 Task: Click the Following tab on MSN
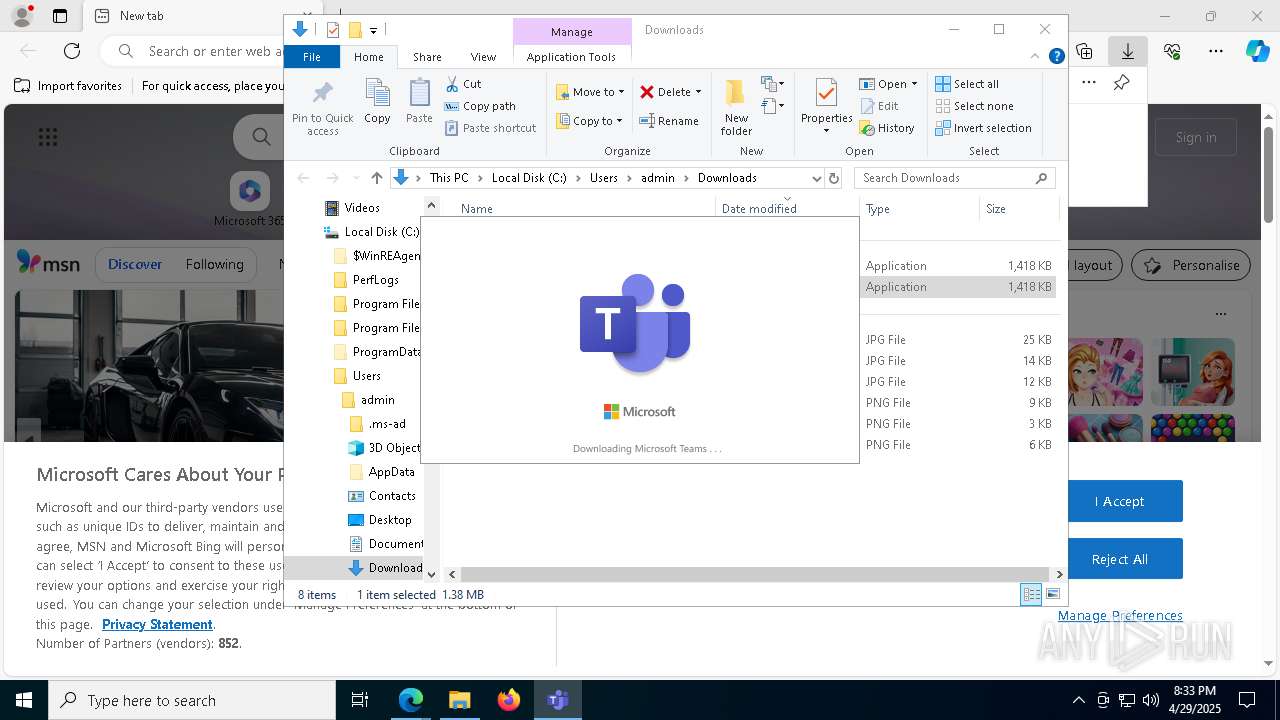[x=214, y=264]
